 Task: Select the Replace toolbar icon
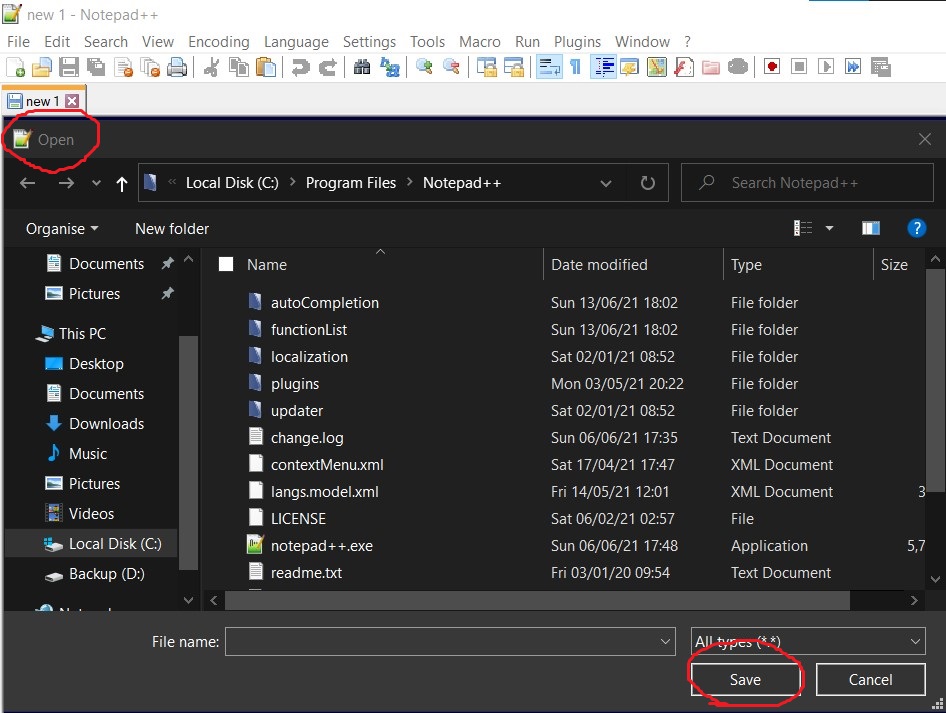[388, 66]
